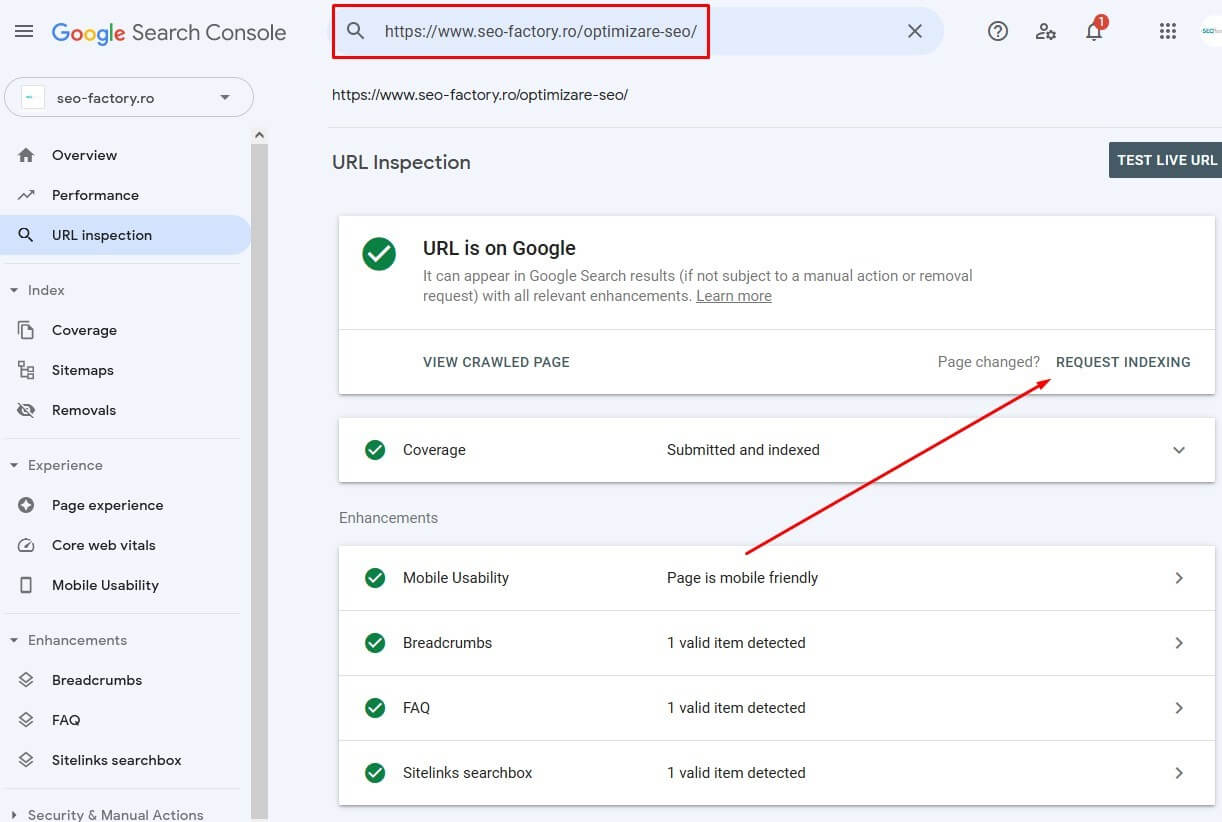Follow the Learn more link
1222x822 pixels.
733,296
